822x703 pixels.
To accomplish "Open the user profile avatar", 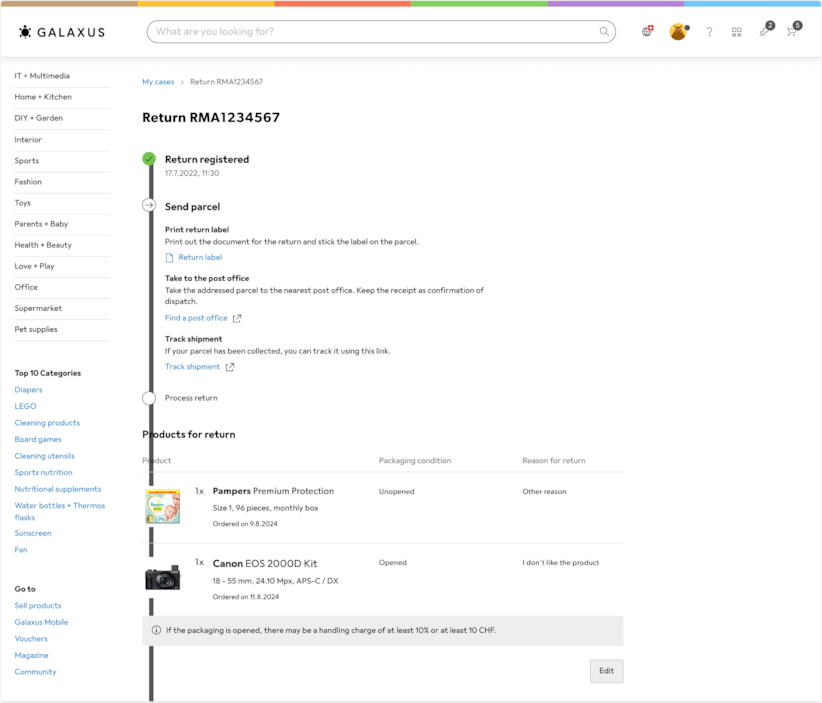I will pos(678,32).
